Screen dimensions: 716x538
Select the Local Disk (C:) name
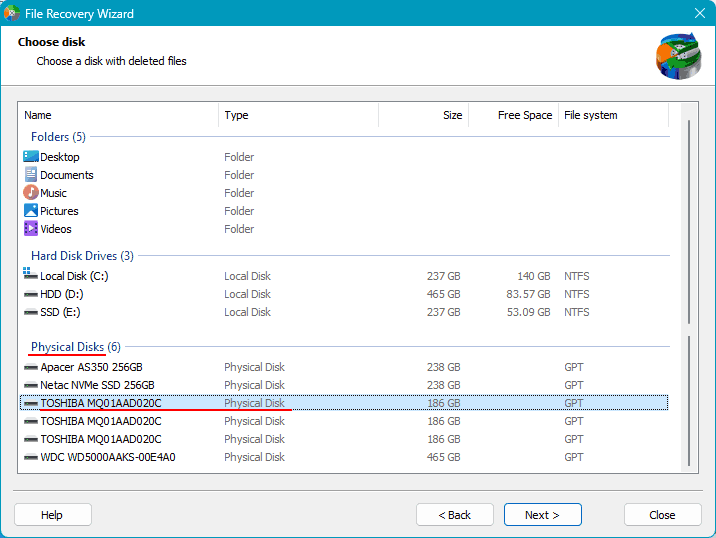point(74,276)
